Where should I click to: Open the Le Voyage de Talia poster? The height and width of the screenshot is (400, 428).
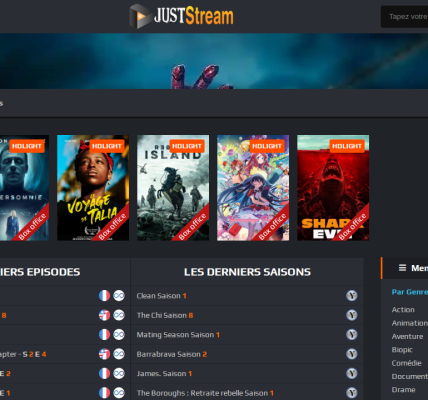point(93,188)
